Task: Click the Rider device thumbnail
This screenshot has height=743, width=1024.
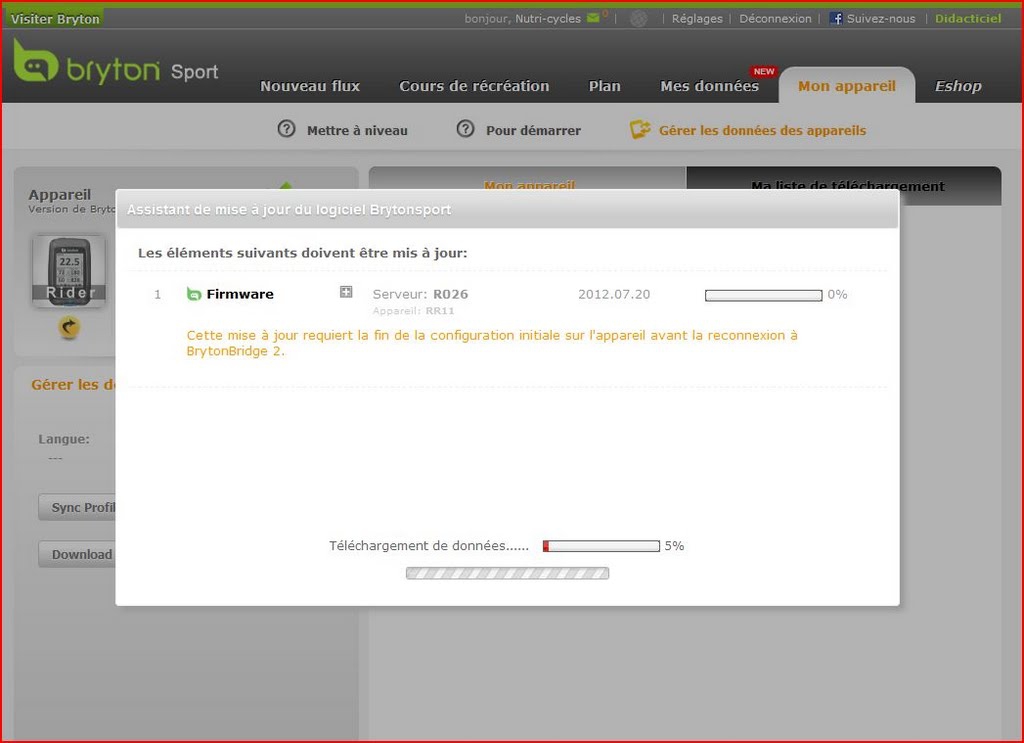Action: click(x=69, y=271)
